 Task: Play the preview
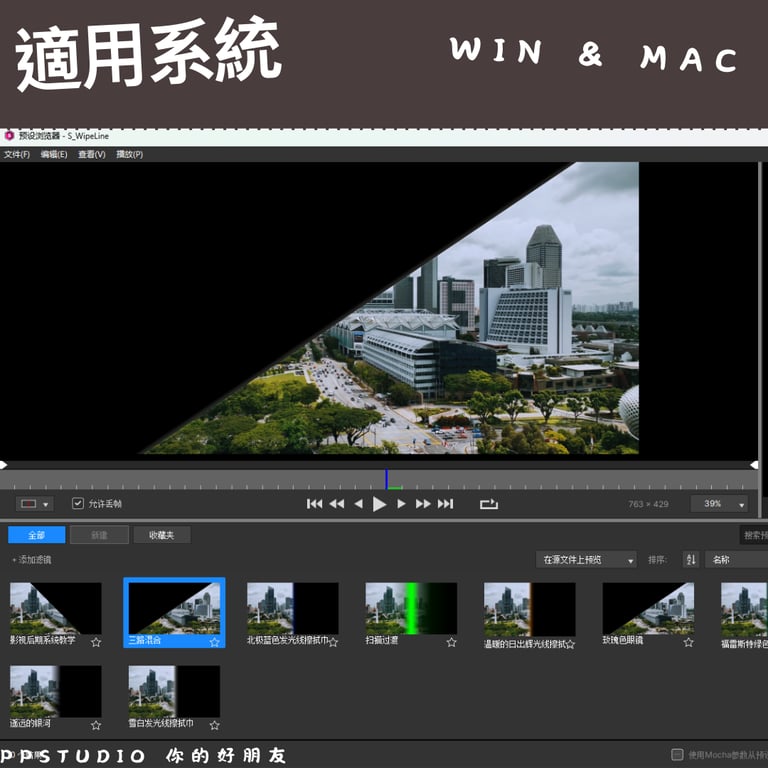tap(379, 504)
